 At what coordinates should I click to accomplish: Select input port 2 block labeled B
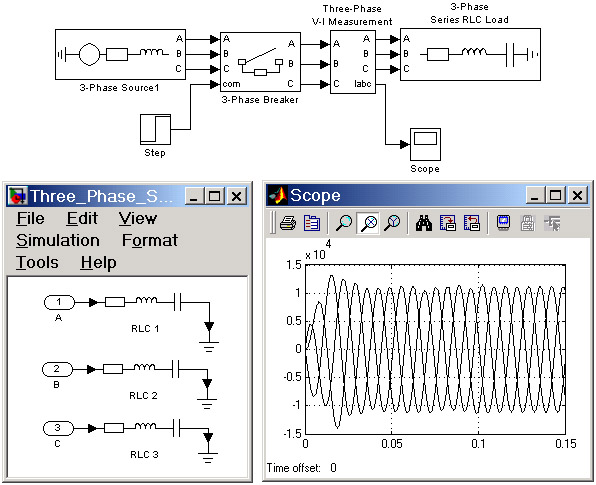pos(57,369)
